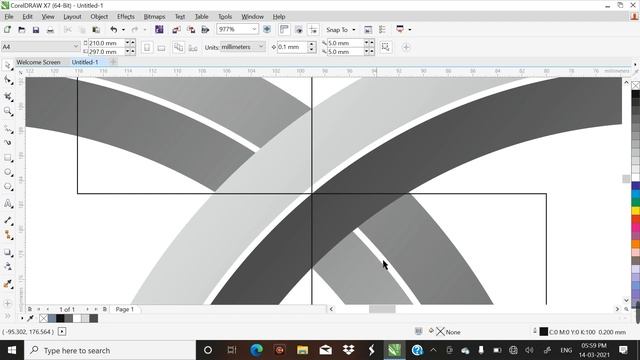Click the New document icon
This screenshot has height=360, width=640.
pyautogui.click(x=7, y=30)
